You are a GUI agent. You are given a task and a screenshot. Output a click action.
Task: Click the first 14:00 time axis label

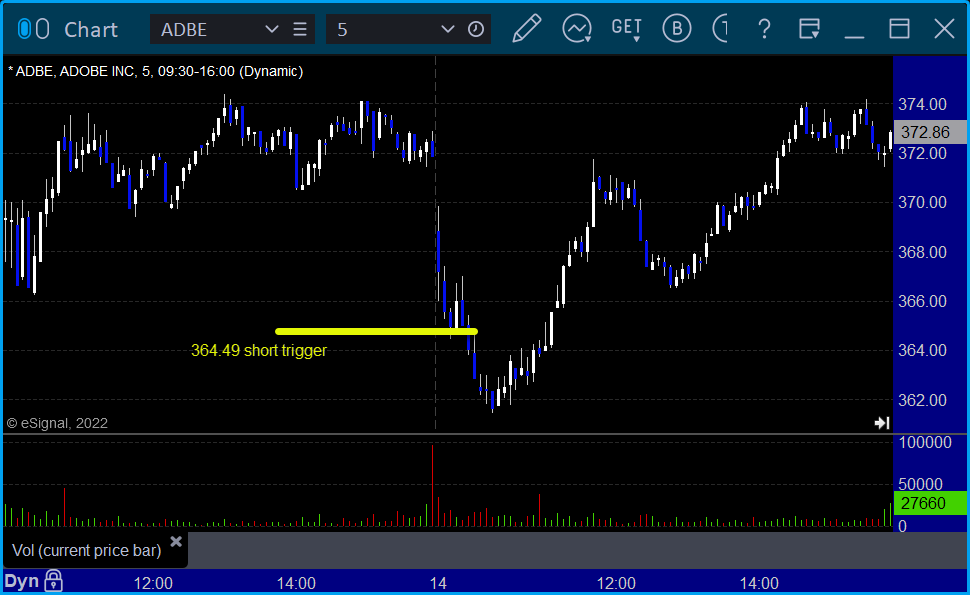click(x=296, y=583)
